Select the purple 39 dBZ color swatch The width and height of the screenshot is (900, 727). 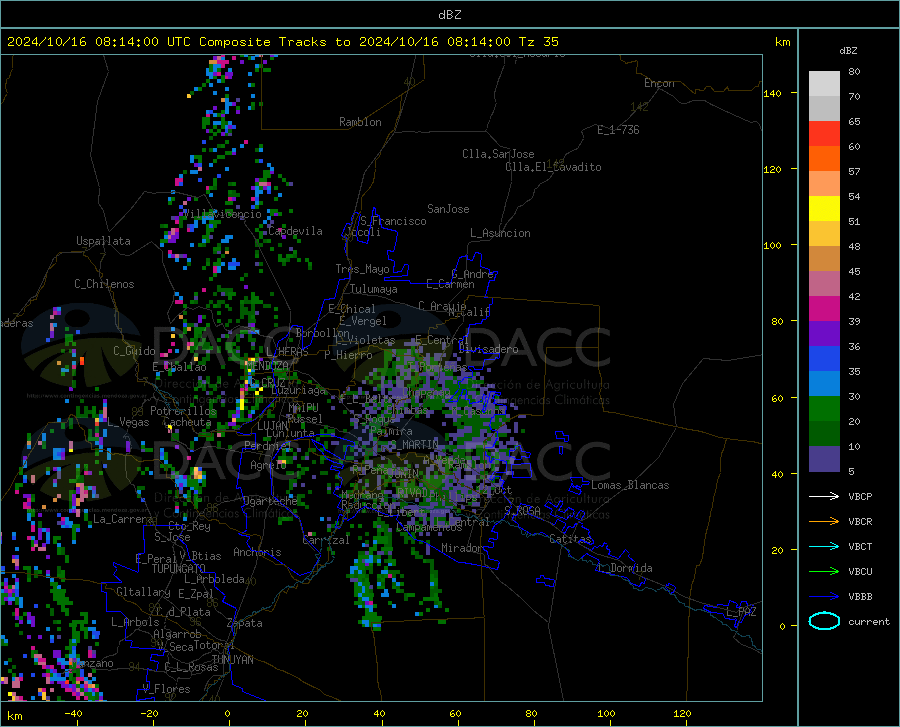tap(824, 334)
